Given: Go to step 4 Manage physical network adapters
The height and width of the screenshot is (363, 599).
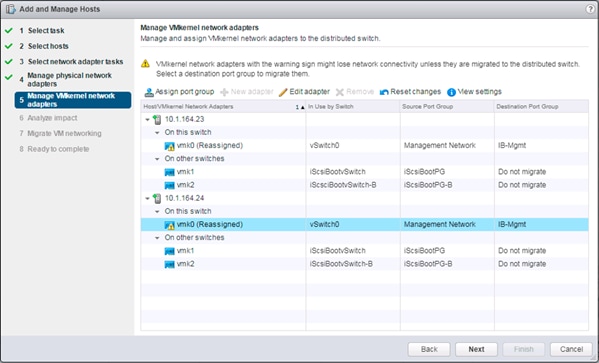Looking at the screenshot, I should (x=69, y=79).
